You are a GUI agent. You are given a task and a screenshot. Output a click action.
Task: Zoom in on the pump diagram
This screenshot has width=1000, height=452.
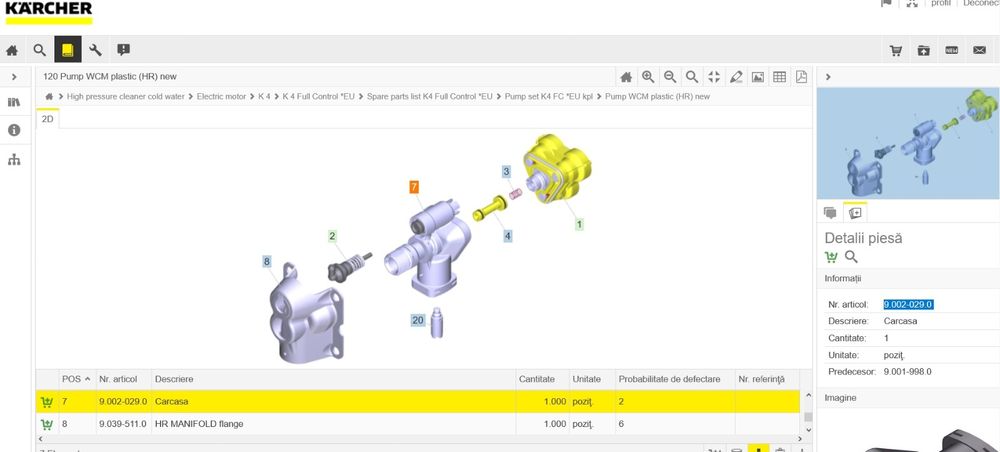click(x=648, y=77)
